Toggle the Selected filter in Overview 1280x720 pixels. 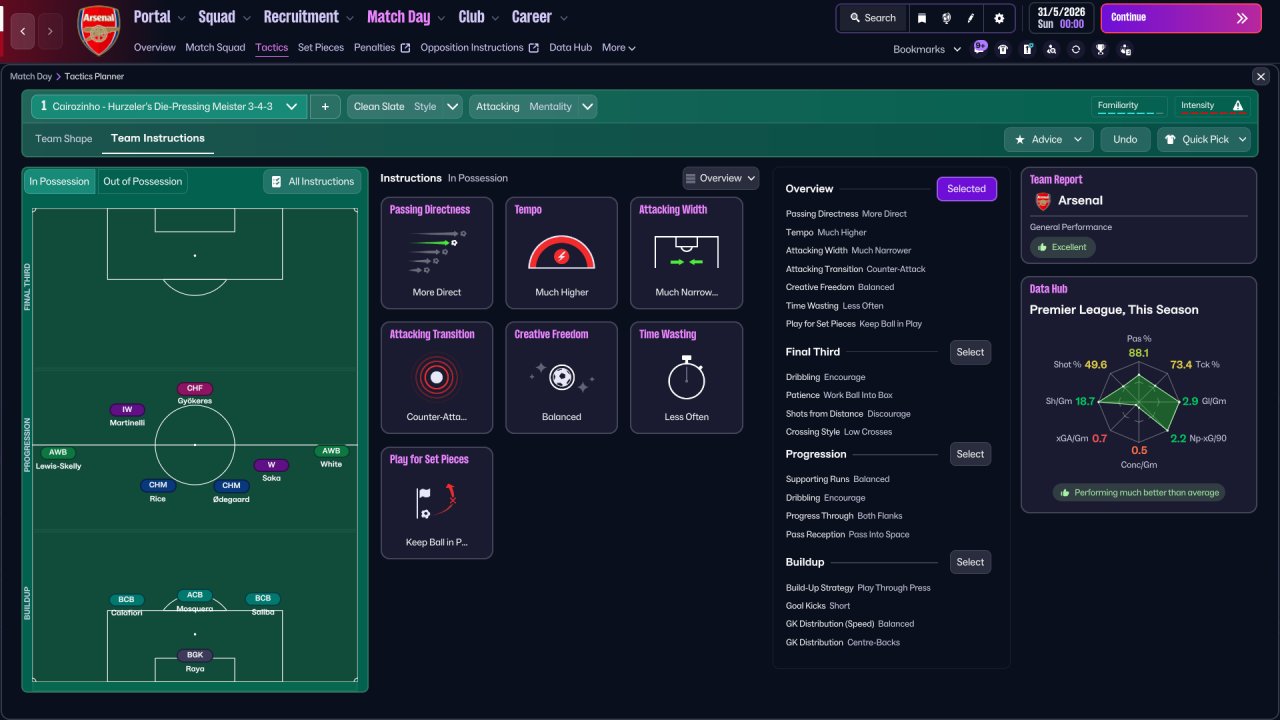[966, 189]
